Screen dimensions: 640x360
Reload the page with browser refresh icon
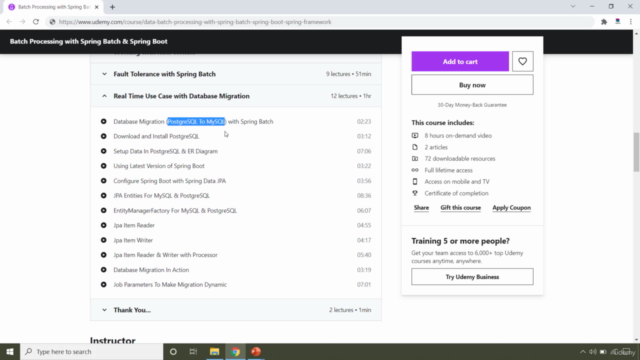(36, 22)
